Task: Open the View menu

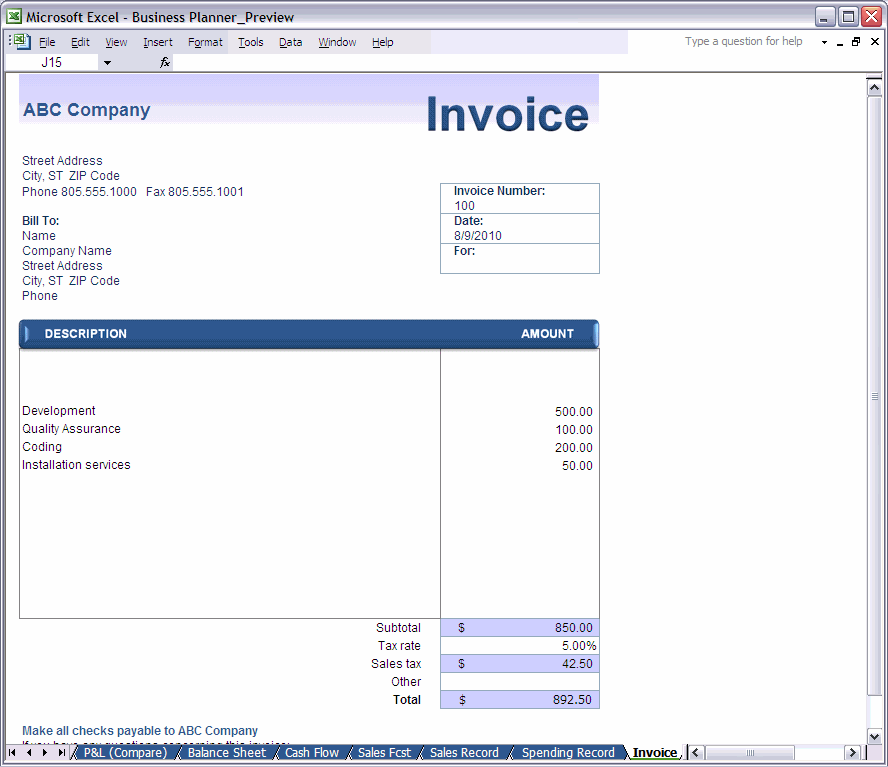Action: [116, 42]
